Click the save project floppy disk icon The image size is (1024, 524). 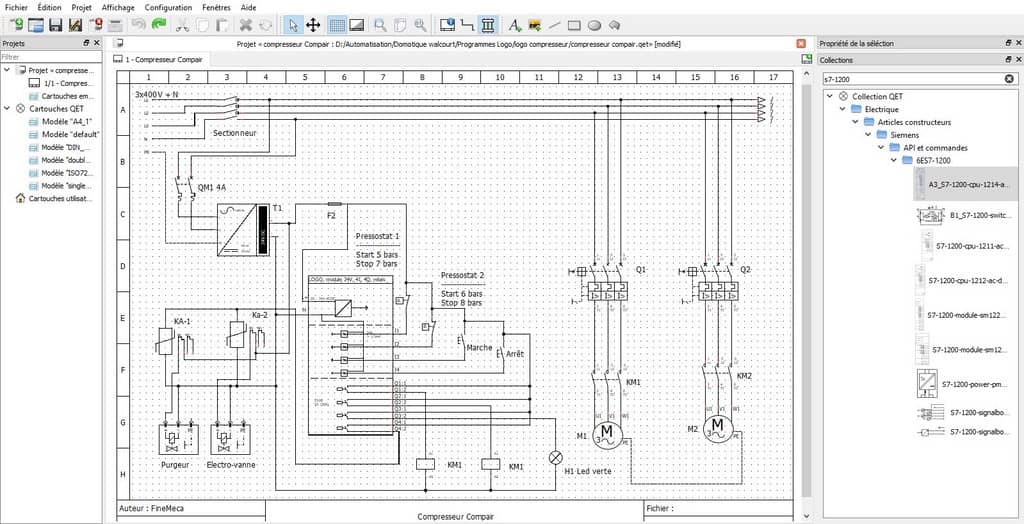point(55,24)
